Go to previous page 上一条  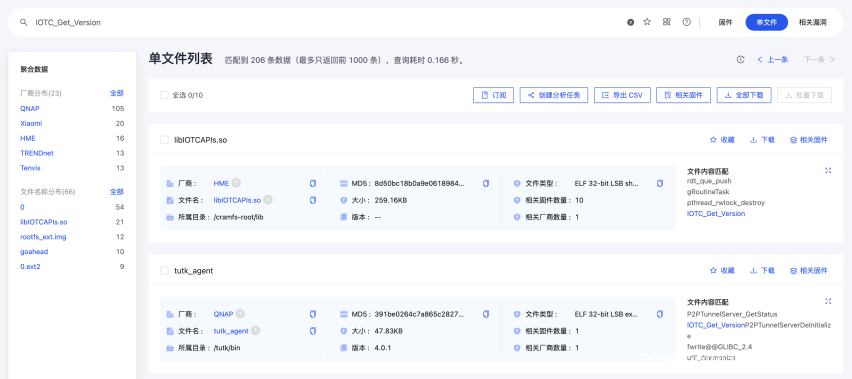(x=772, y=60)
